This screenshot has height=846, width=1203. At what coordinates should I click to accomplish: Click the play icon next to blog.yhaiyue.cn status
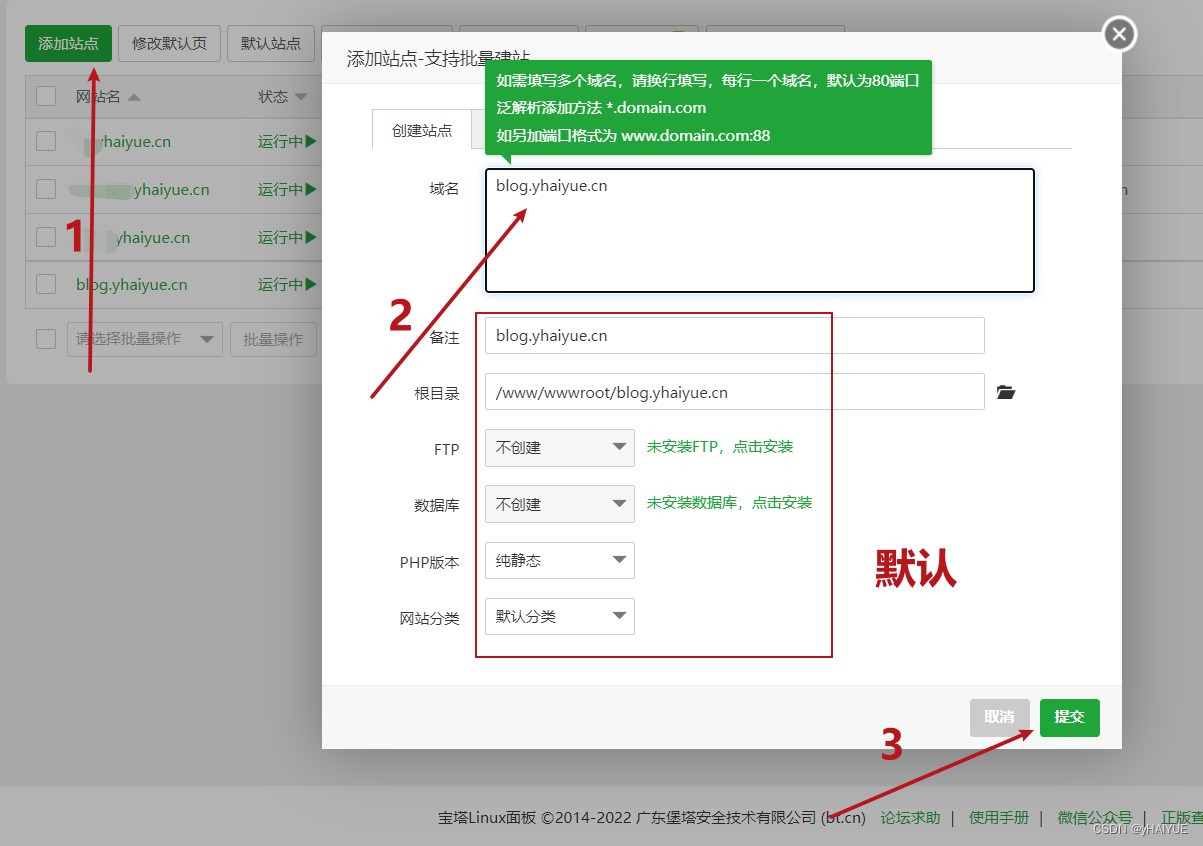coord(311,284)
